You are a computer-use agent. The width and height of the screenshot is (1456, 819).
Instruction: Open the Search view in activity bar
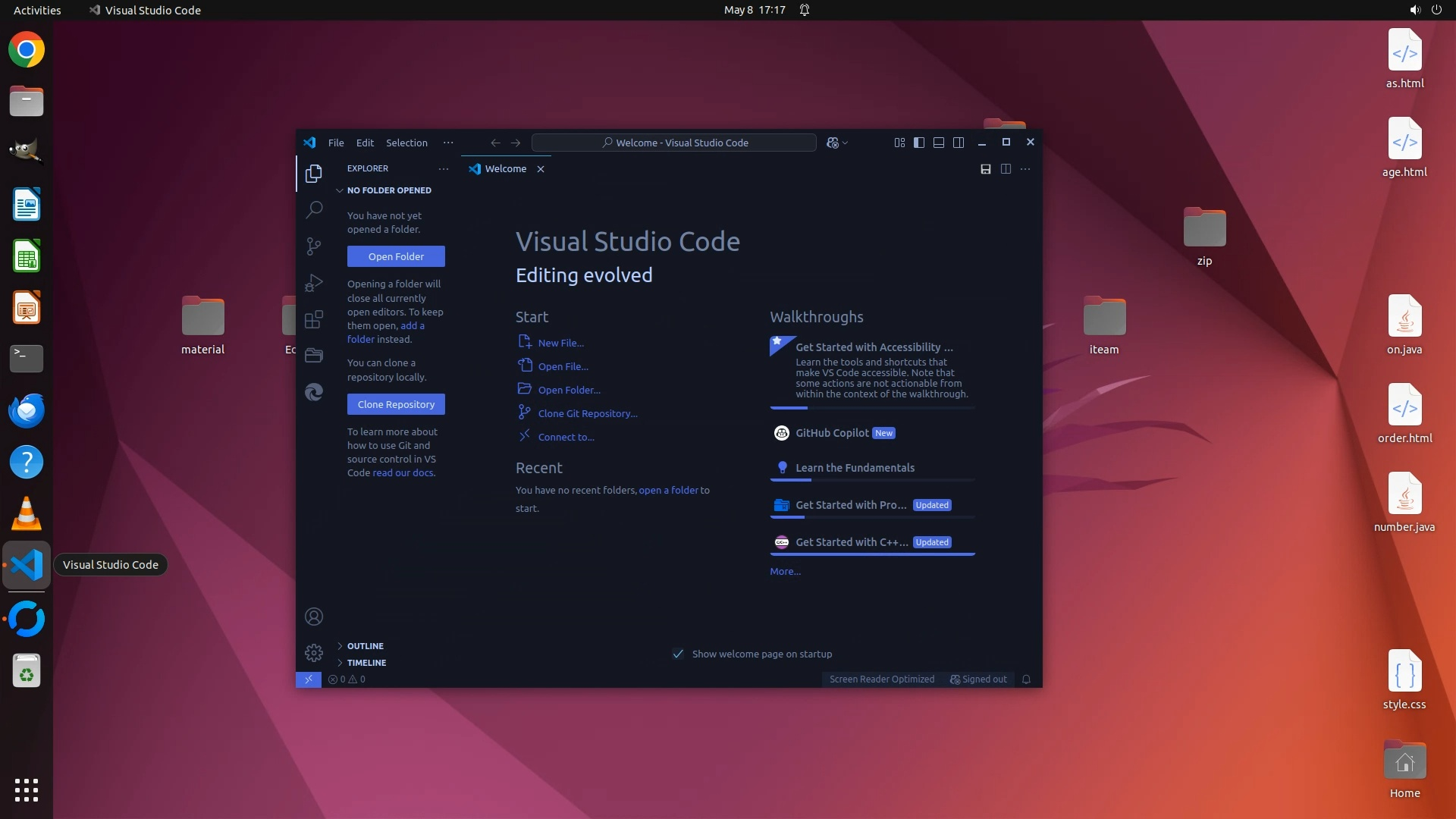tap(314, 210)
